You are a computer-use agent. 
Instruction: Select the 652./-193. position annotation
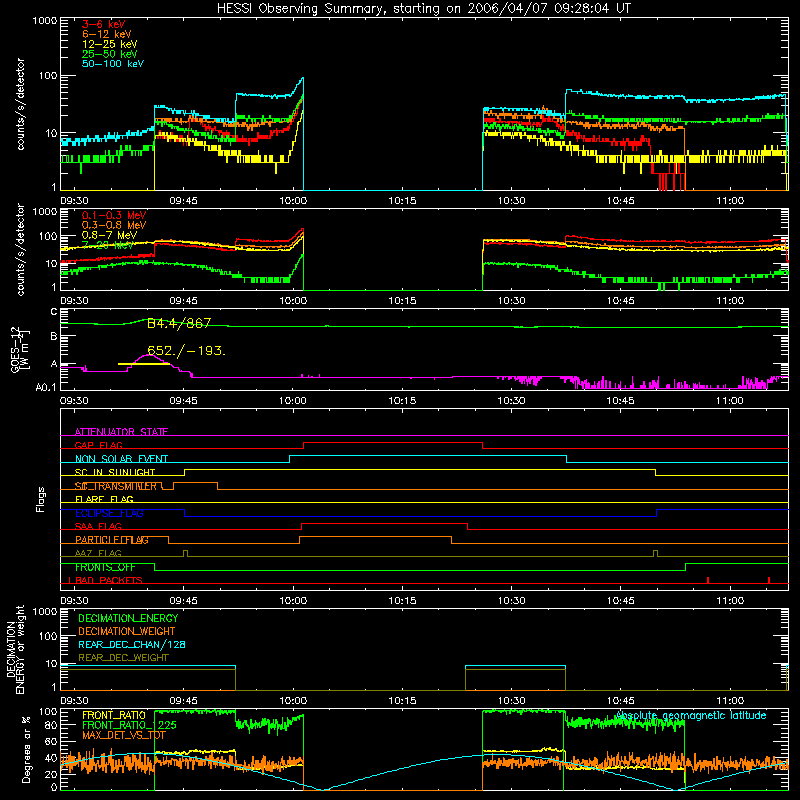[186, 351]
